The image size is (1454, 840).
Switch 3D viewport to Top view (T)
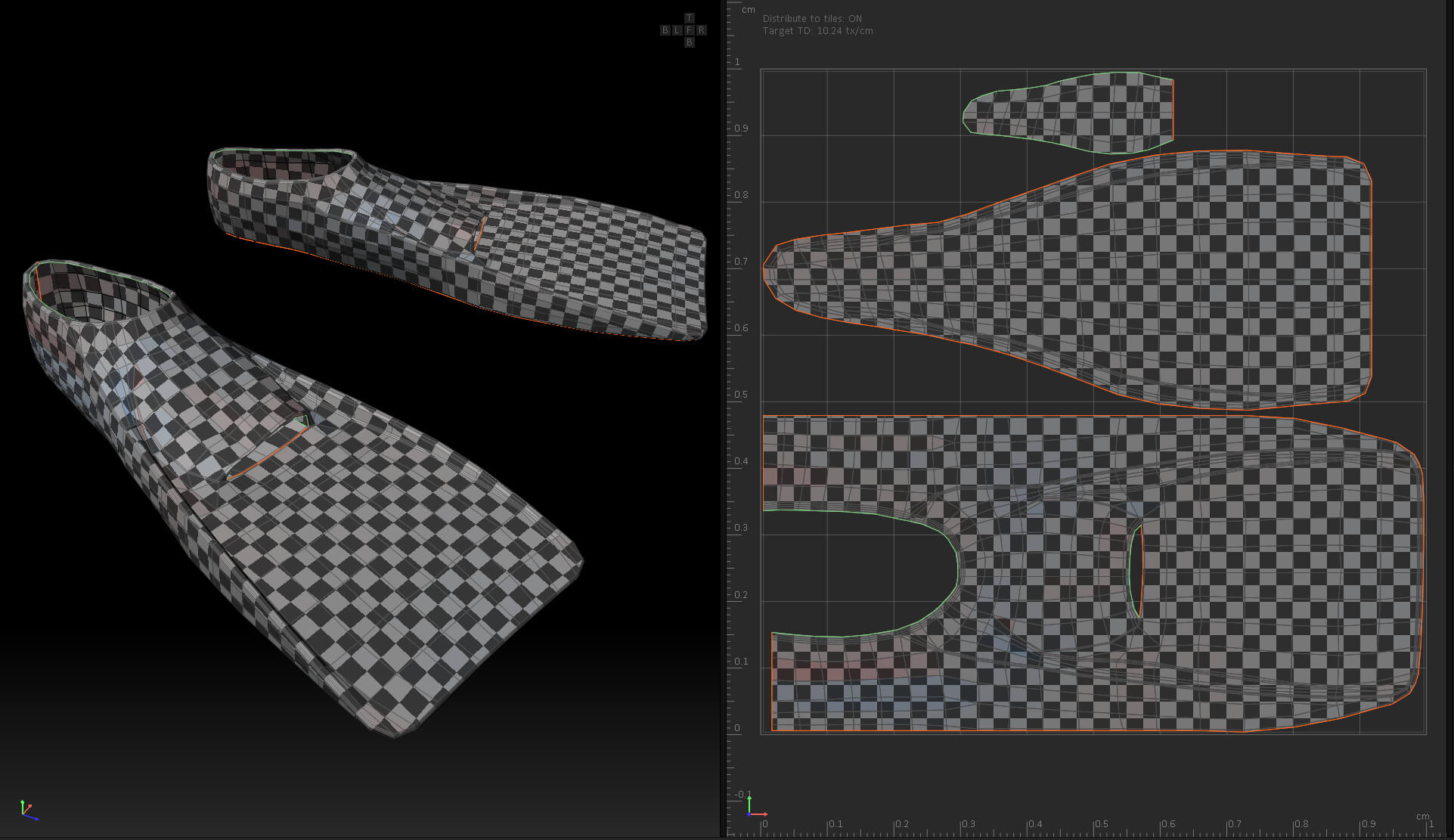click(x=689, y=18)
